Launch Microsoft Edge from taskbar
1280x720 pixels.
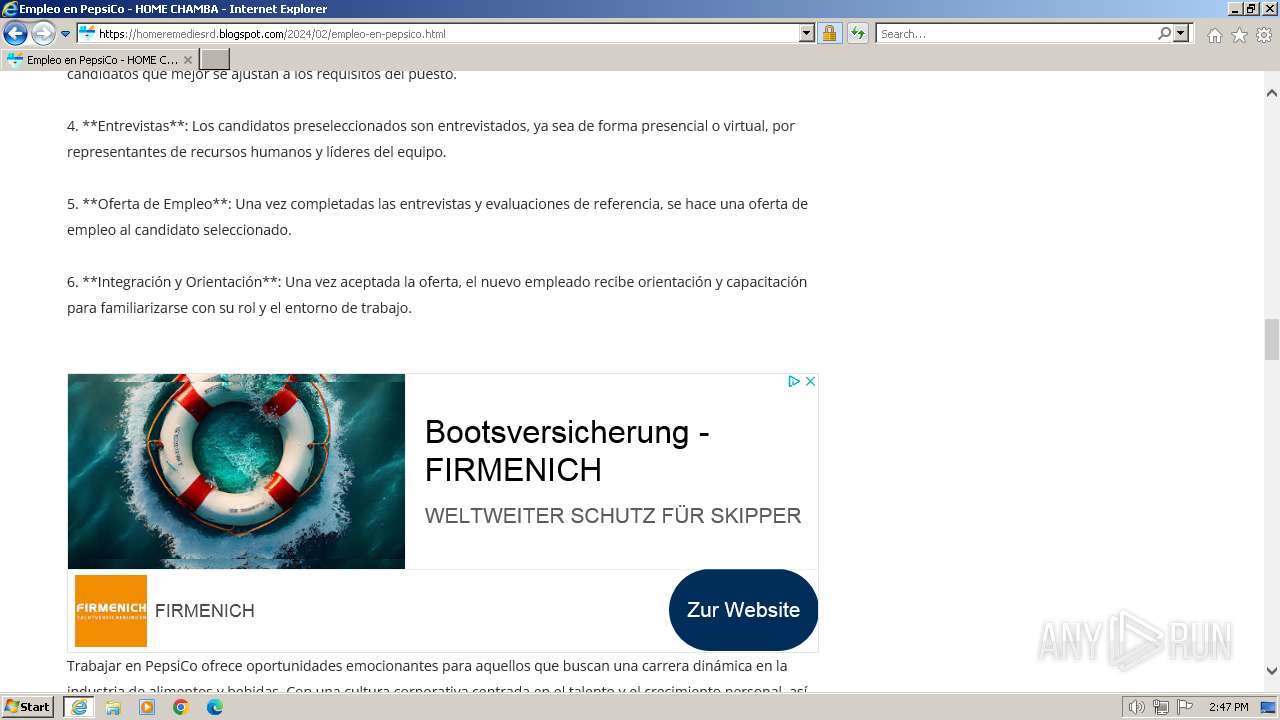[215, 707]
